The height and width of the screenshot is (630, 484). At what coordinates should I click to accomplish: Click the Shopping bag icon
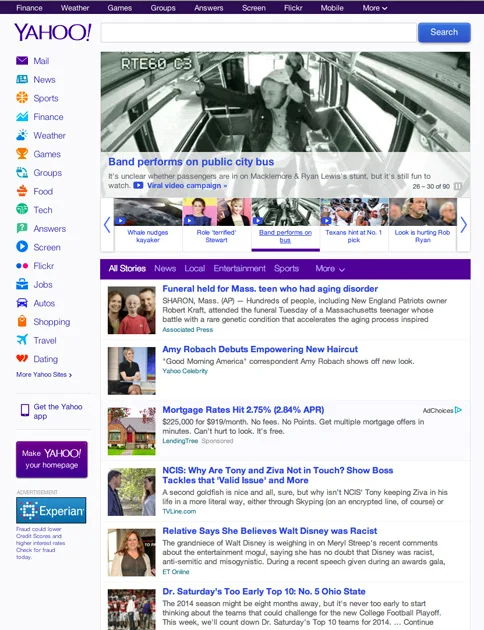click(x=22, y=321)
